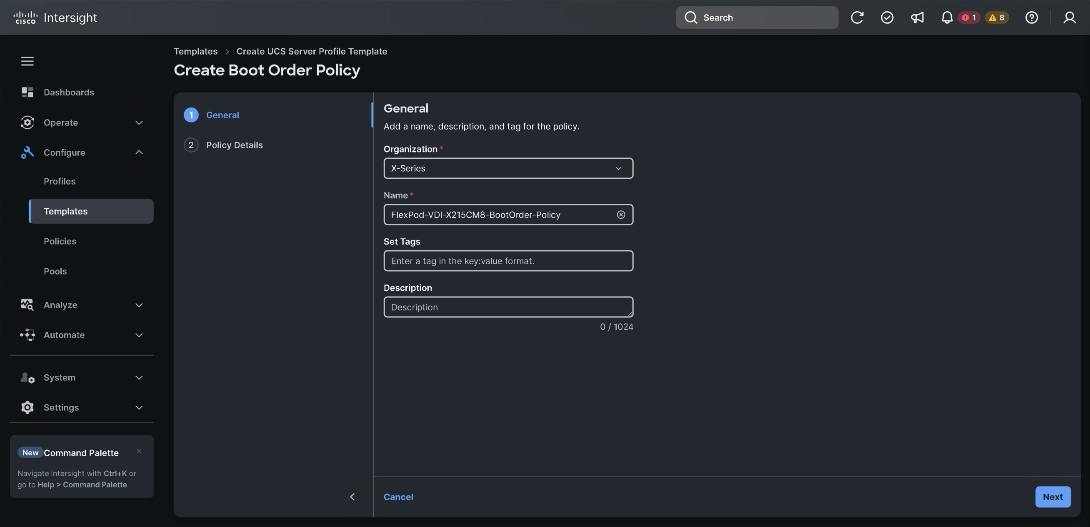Open the Templates breadcrumb link
Image resolution: width=1090 pixels, height=527 pixels.
pyautogui.click(x=195, y=51)
